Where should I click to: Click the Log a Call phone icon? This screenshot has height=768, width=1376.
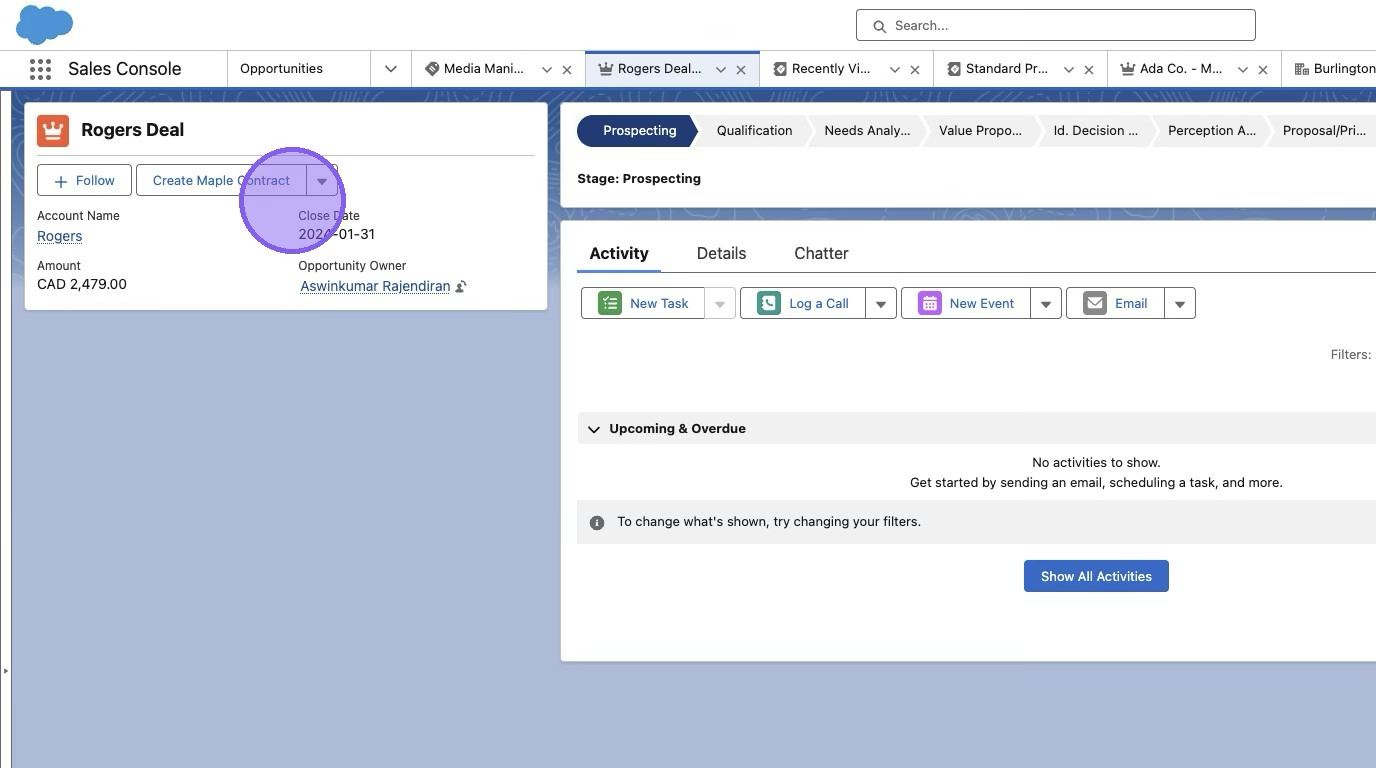769,303
